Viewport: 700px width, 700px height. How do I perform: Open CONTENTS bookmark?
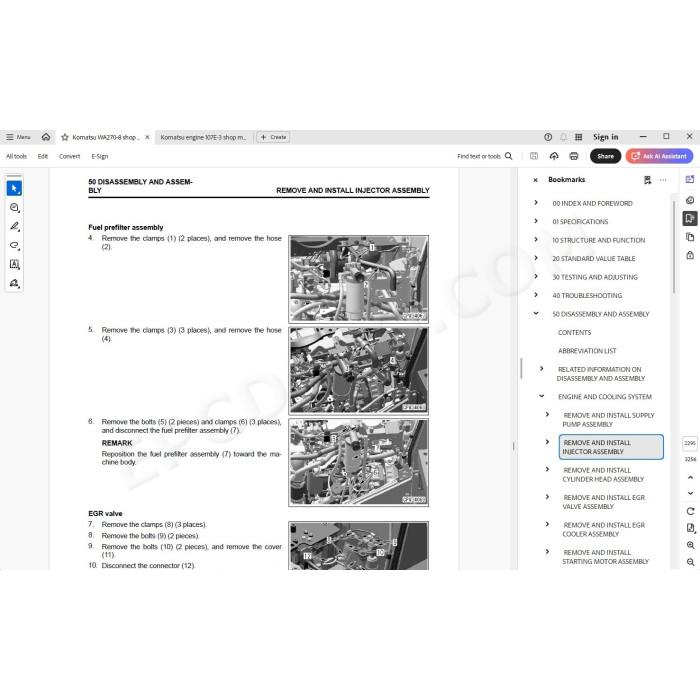pos(574,333)
